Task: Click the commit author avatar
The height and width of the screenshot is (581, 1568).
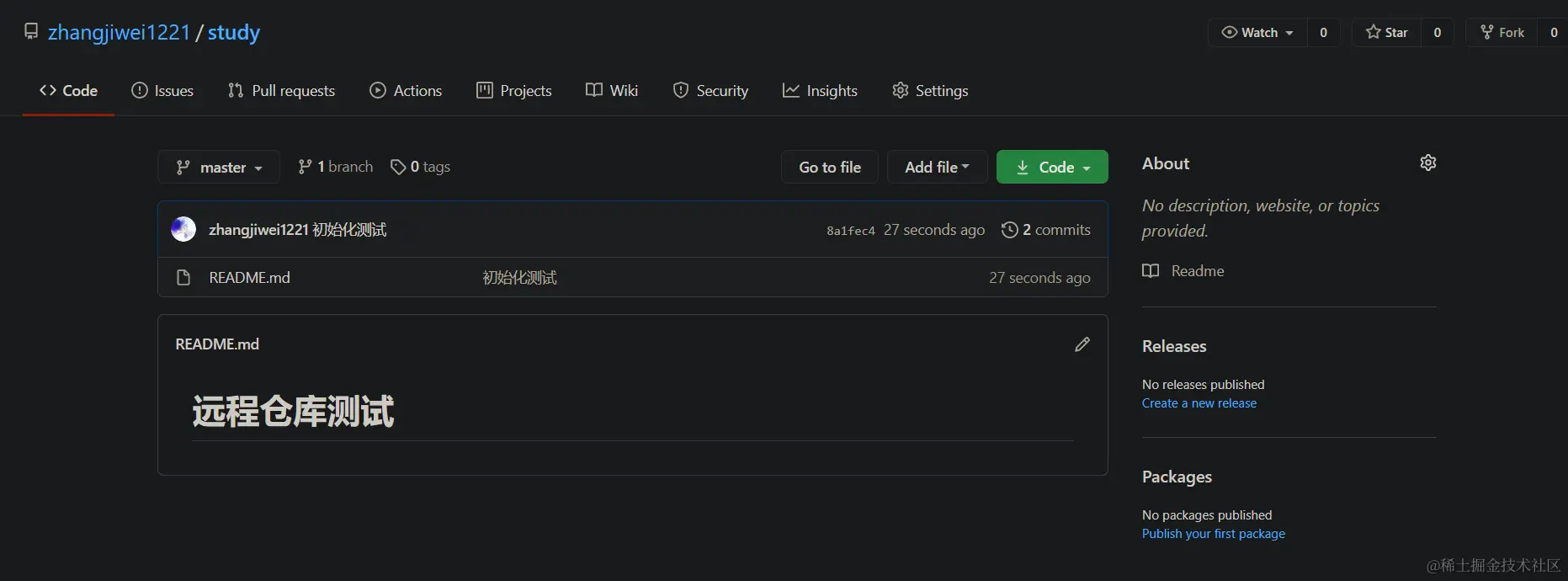Action: tap(183, 229)
